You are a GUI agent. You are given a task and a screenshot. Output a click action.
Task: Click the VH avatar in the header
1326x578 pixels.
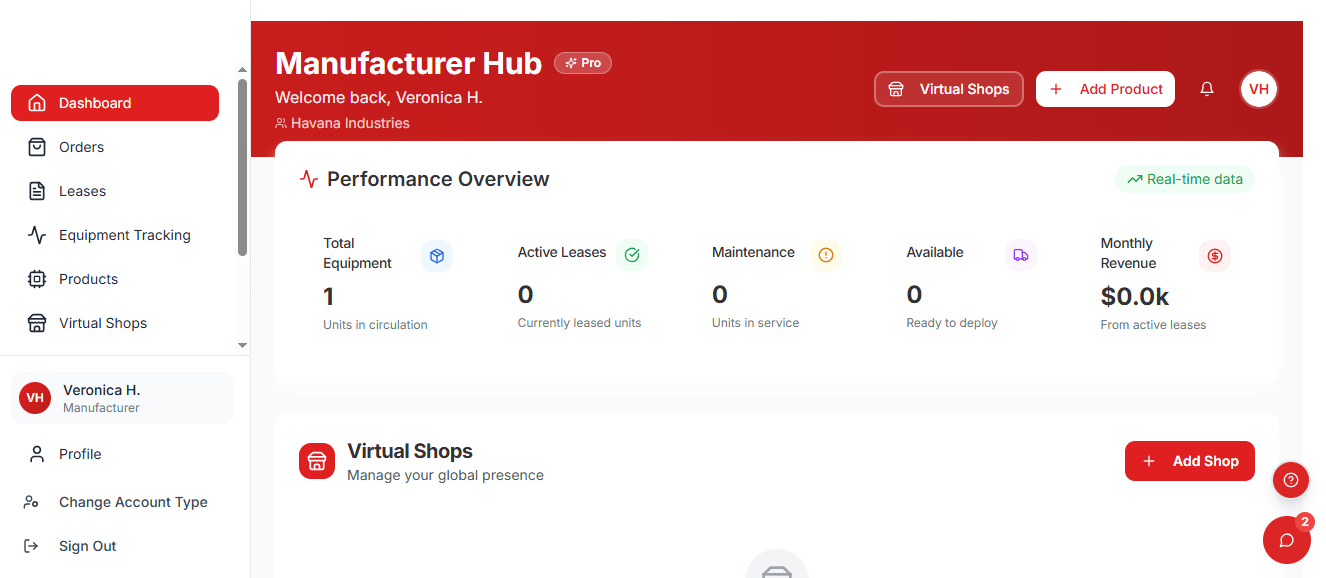(x=1258, y=89)
